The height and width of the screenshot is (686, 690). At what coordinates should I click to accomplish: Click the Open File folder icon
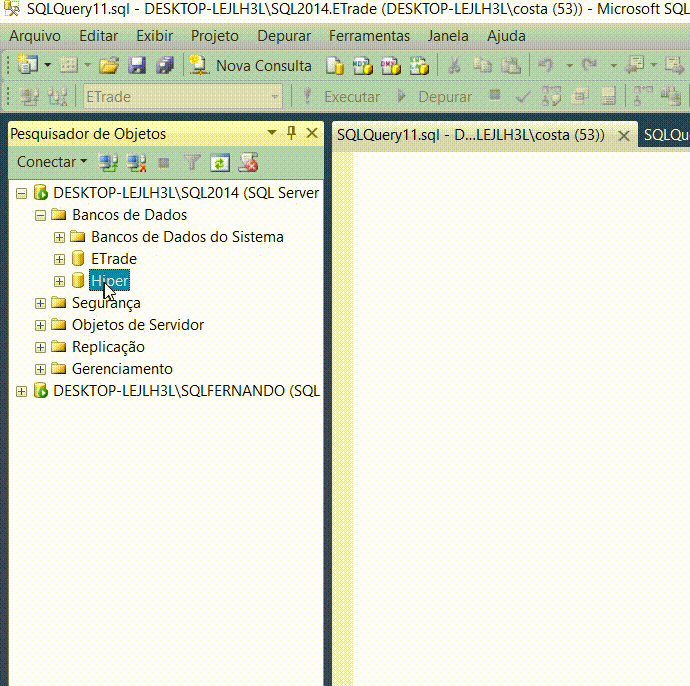point(109,66)
